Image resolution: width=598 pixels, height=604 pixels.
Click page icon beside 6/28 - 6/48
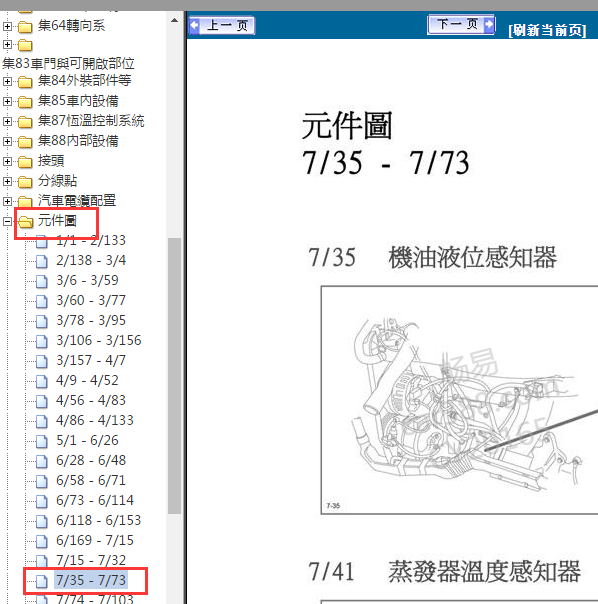point(42,462)
